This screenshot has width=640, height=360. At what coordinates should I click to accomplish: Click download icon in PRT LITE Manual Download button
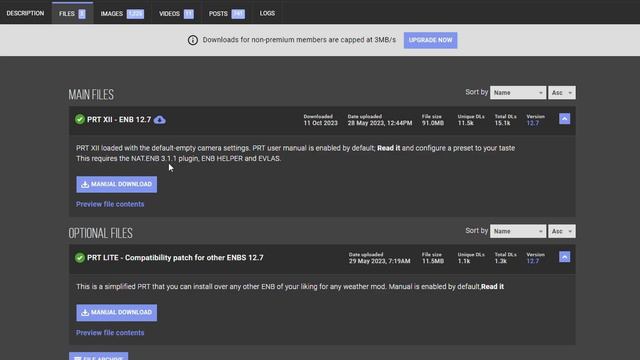tap(85, 313)
